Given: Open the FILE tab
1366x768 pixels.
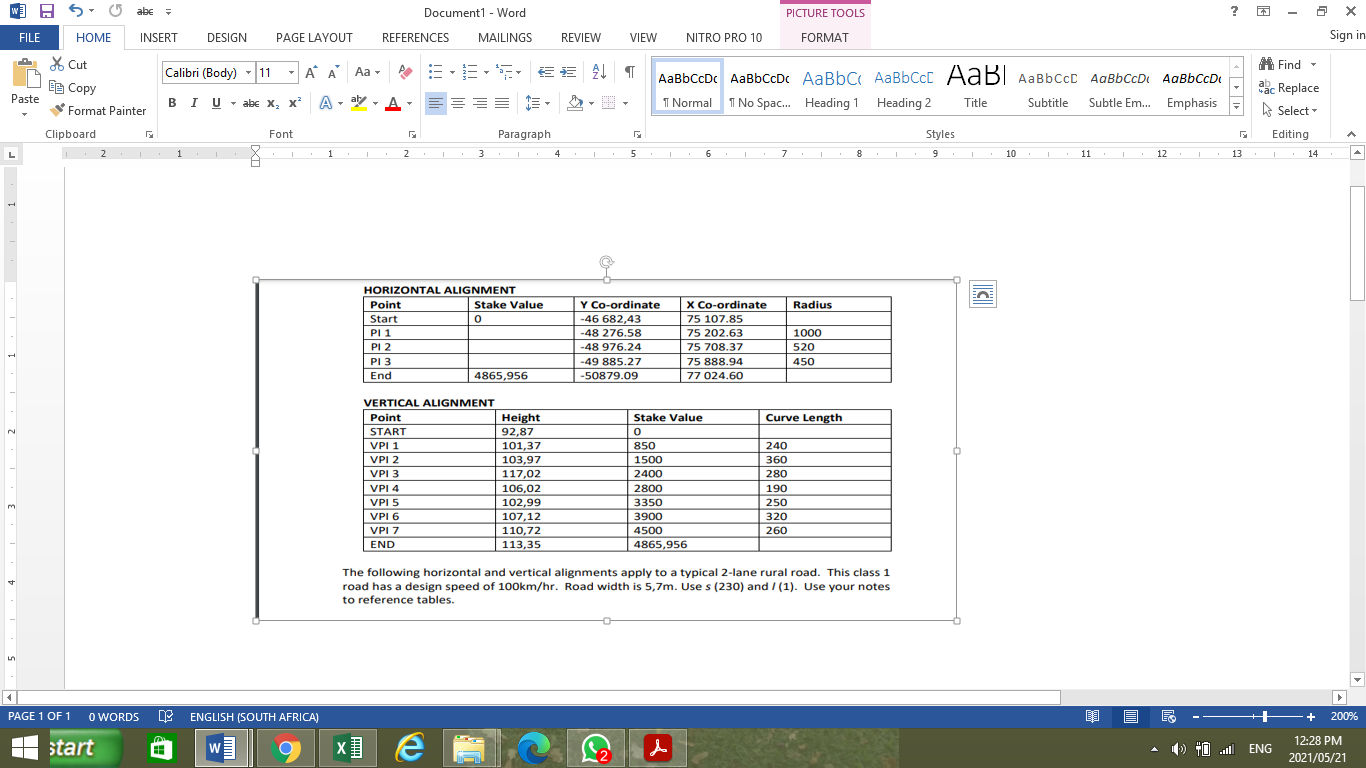Looking at the screenshot, I should [x=30, y=37].
